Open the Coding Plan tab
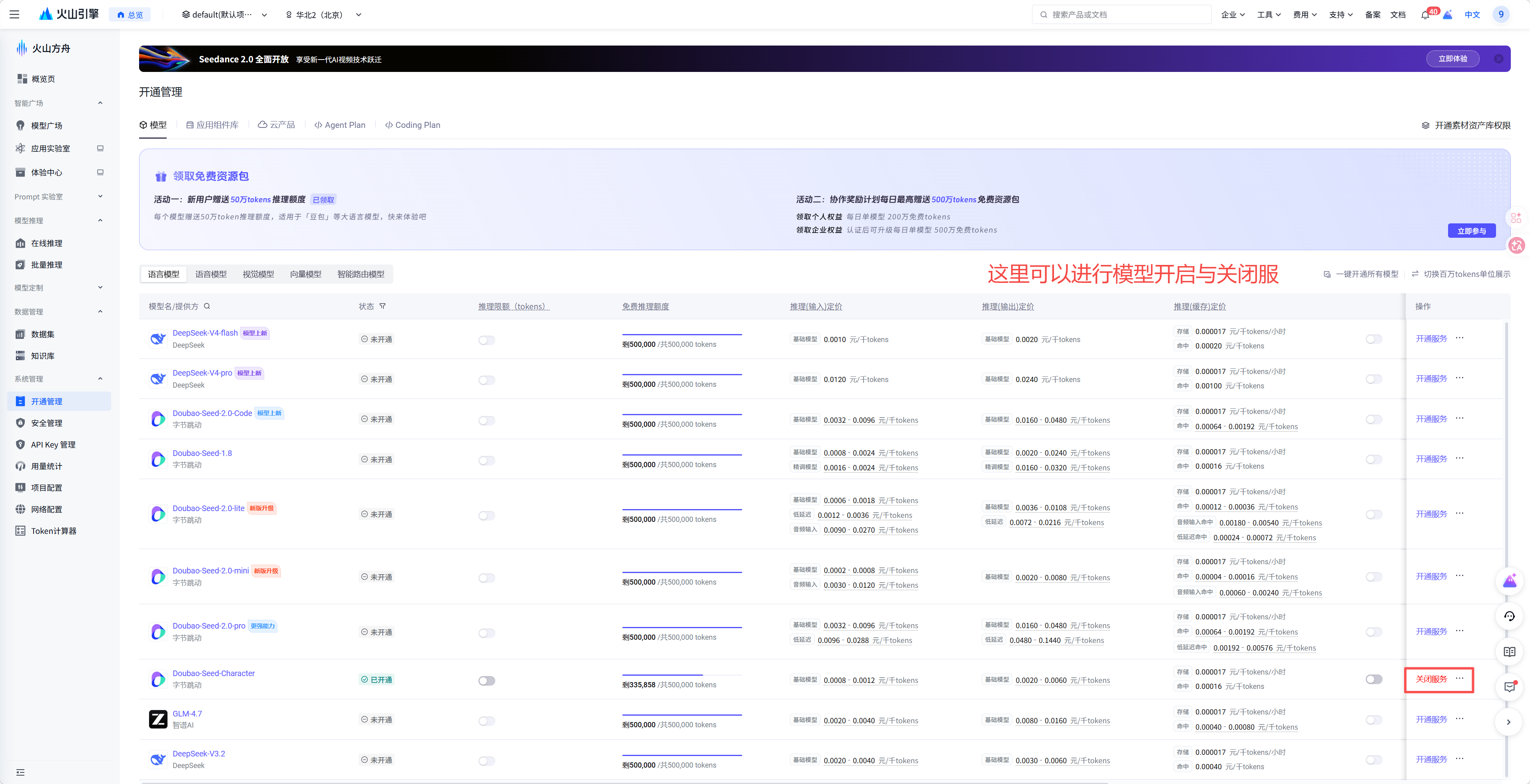This screenshot has width=1530, height=784. [x=413, y=125]
